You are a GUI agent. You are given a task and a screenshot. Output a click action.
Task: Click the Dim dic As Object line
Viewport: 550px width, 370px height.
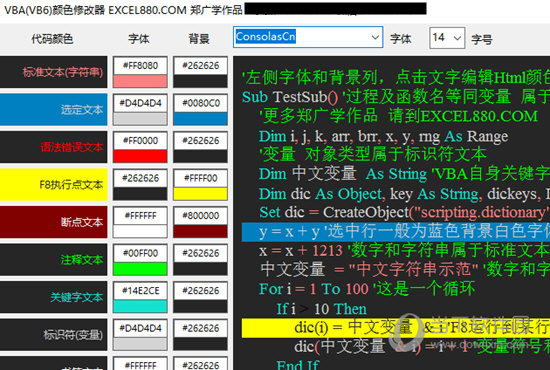point(404,194)
